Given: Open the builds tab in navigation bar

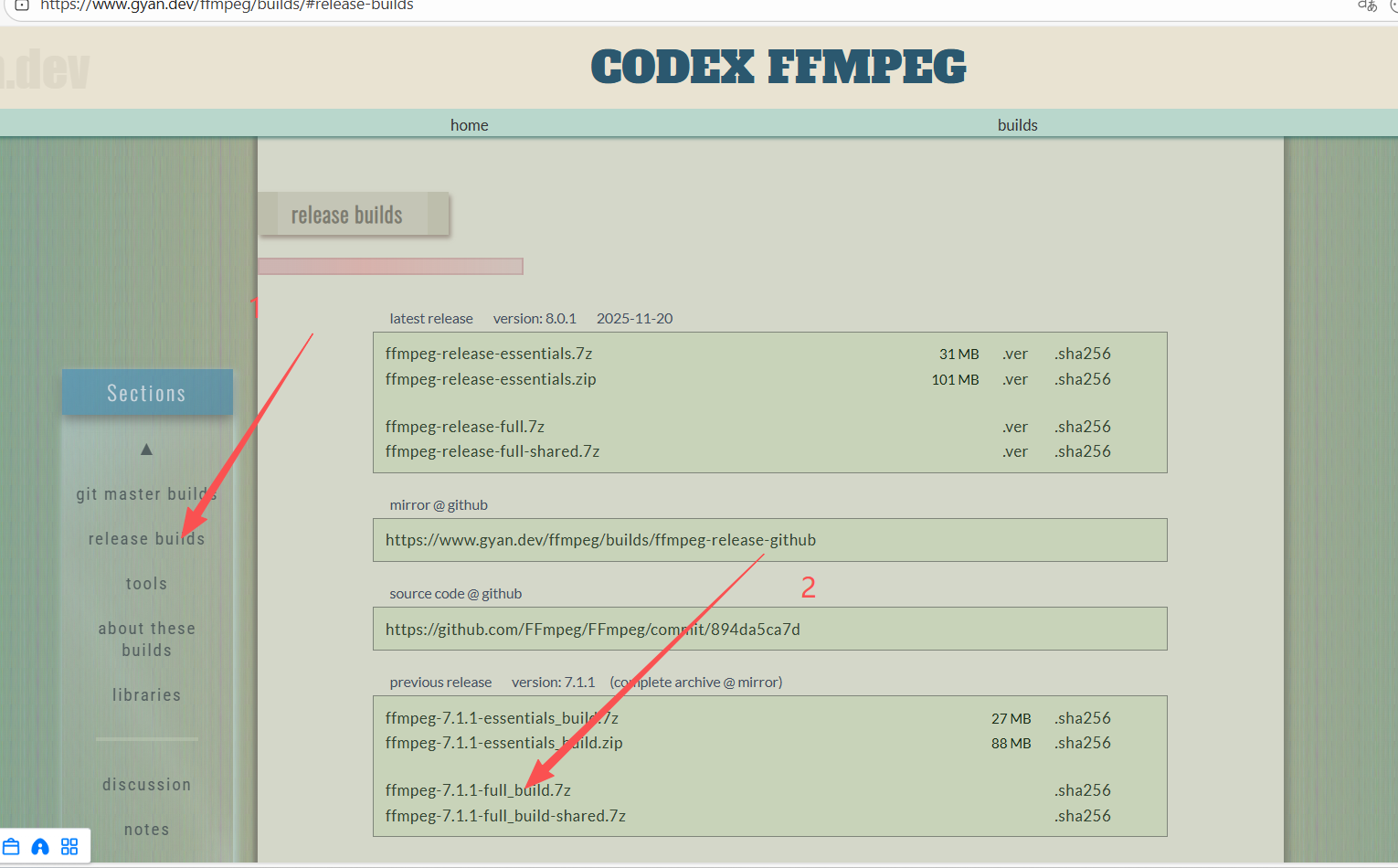Looking at the screenshot, I should [1017, 125].
